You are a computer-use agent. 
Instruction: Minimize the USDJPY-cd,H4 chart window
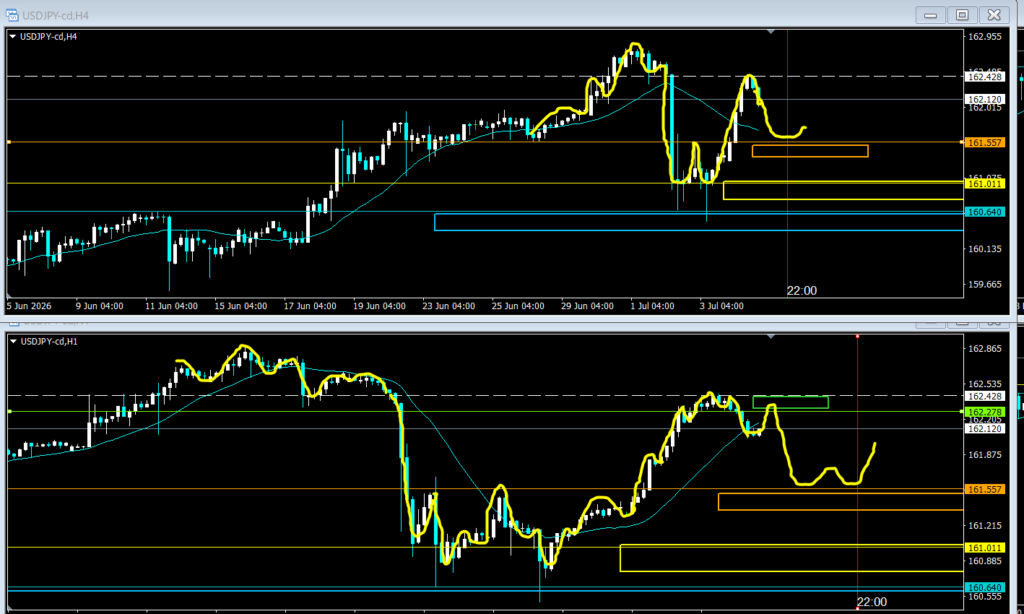[x=930, y=14]
